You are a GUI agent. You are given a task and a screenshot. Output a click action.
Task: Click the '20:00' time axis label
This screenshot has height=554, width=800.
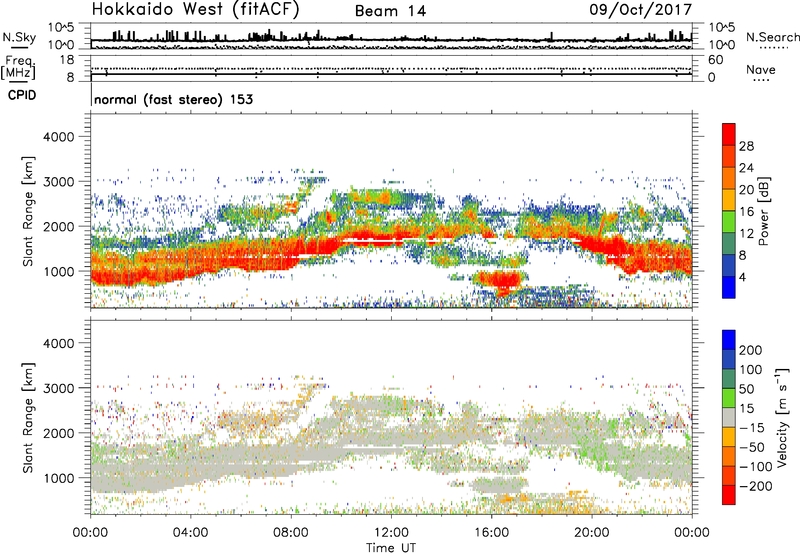[592, 533]
